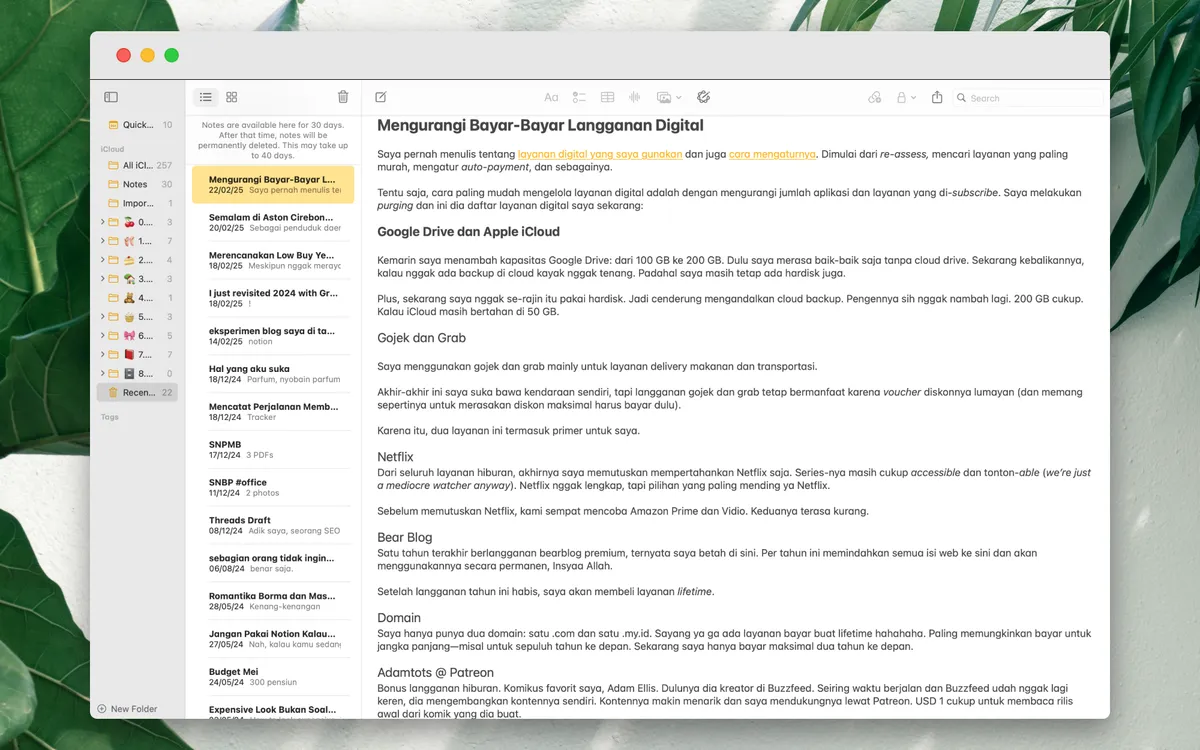Open the Recently Deleted folder
The width and height of the screenshot is (1200, 750).
[139, 393]
